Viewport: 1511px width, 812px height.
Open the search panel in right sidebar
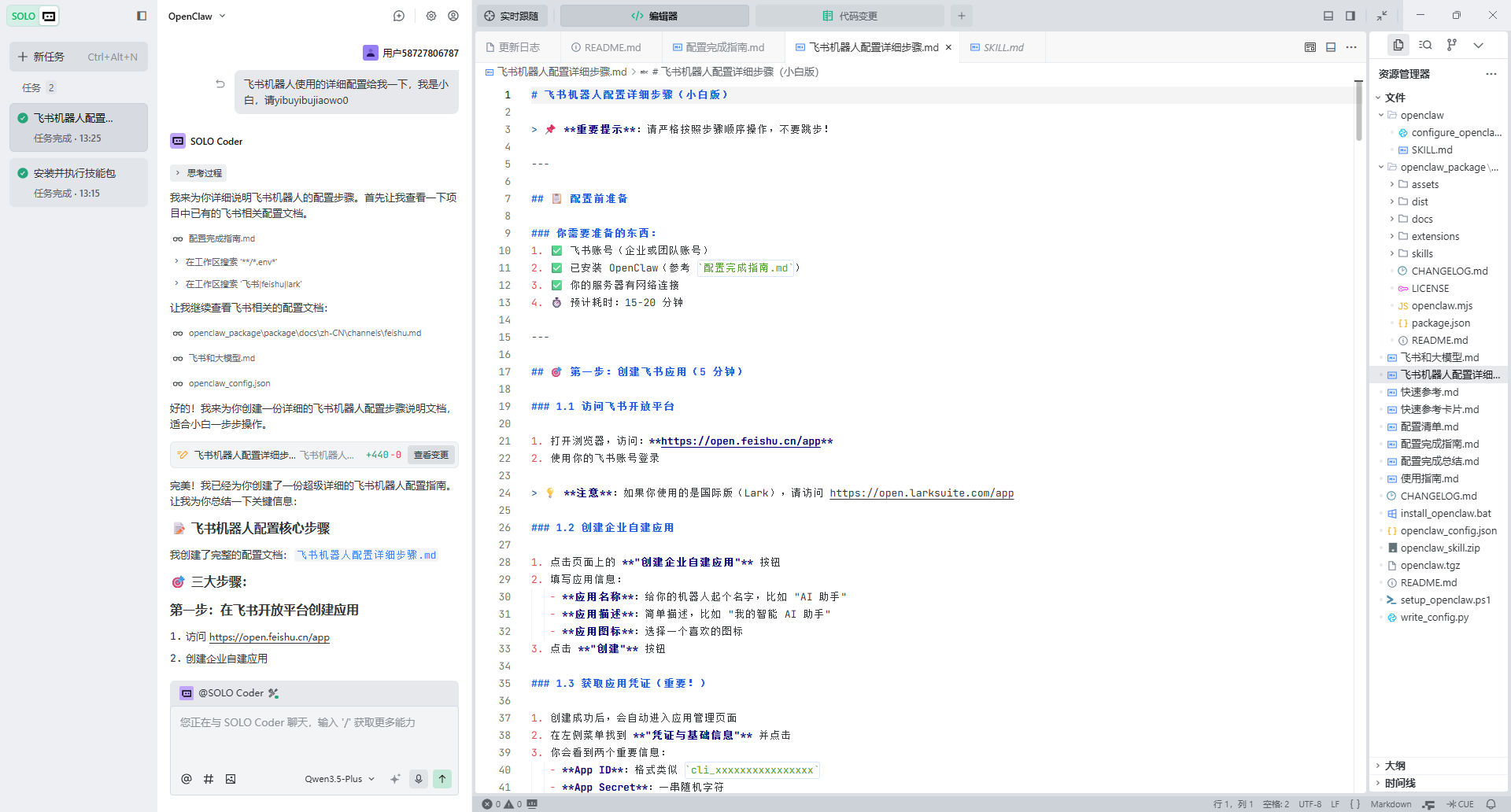[x=1425, y=45]
